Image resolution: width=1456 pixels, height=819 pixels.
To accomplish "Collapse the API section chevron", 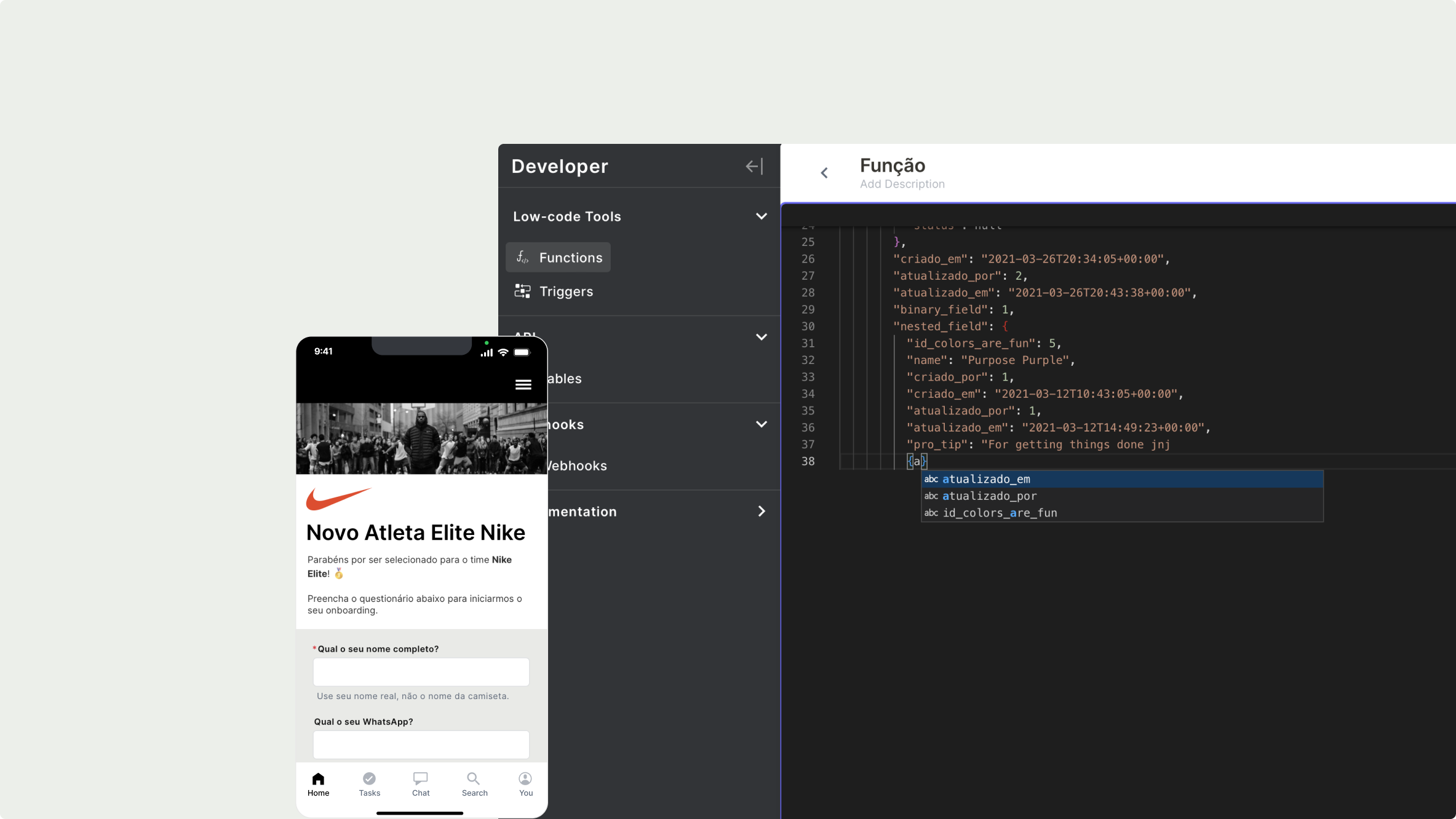I will [761, 337].
